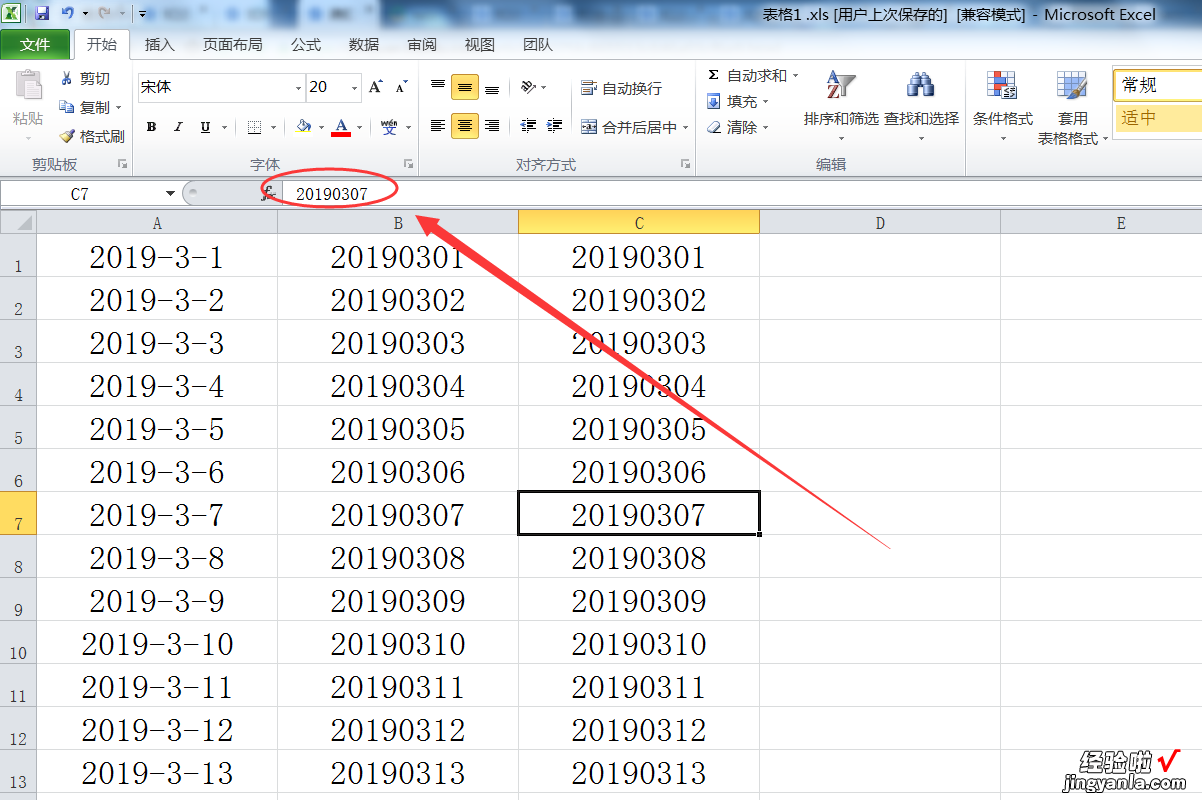This screenshot has width=1202, height=800.
Task: Open the font size 20 dropdown
Action: (x=355, y=88)
